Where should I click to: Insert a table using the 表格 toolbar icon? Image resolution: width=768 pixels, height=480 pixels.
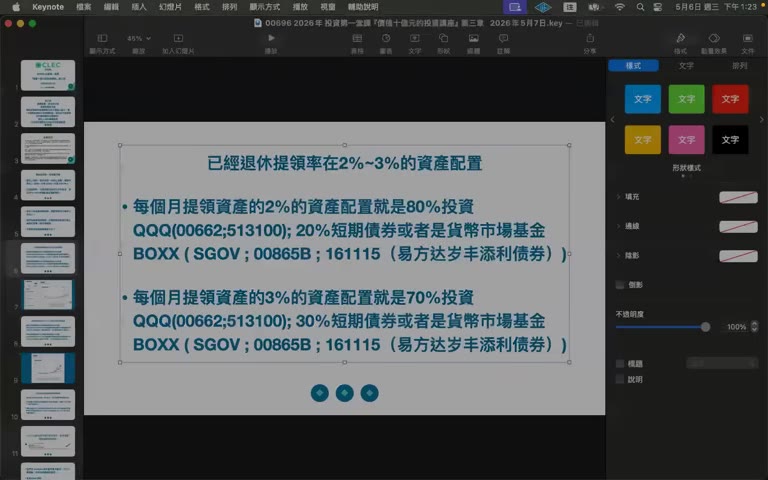pyautogui.click(x=357, y=43)
